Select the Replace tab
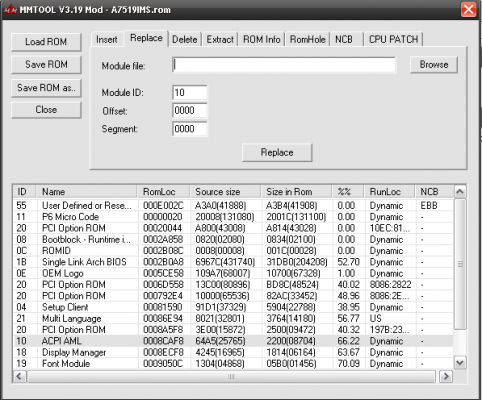 146,38
